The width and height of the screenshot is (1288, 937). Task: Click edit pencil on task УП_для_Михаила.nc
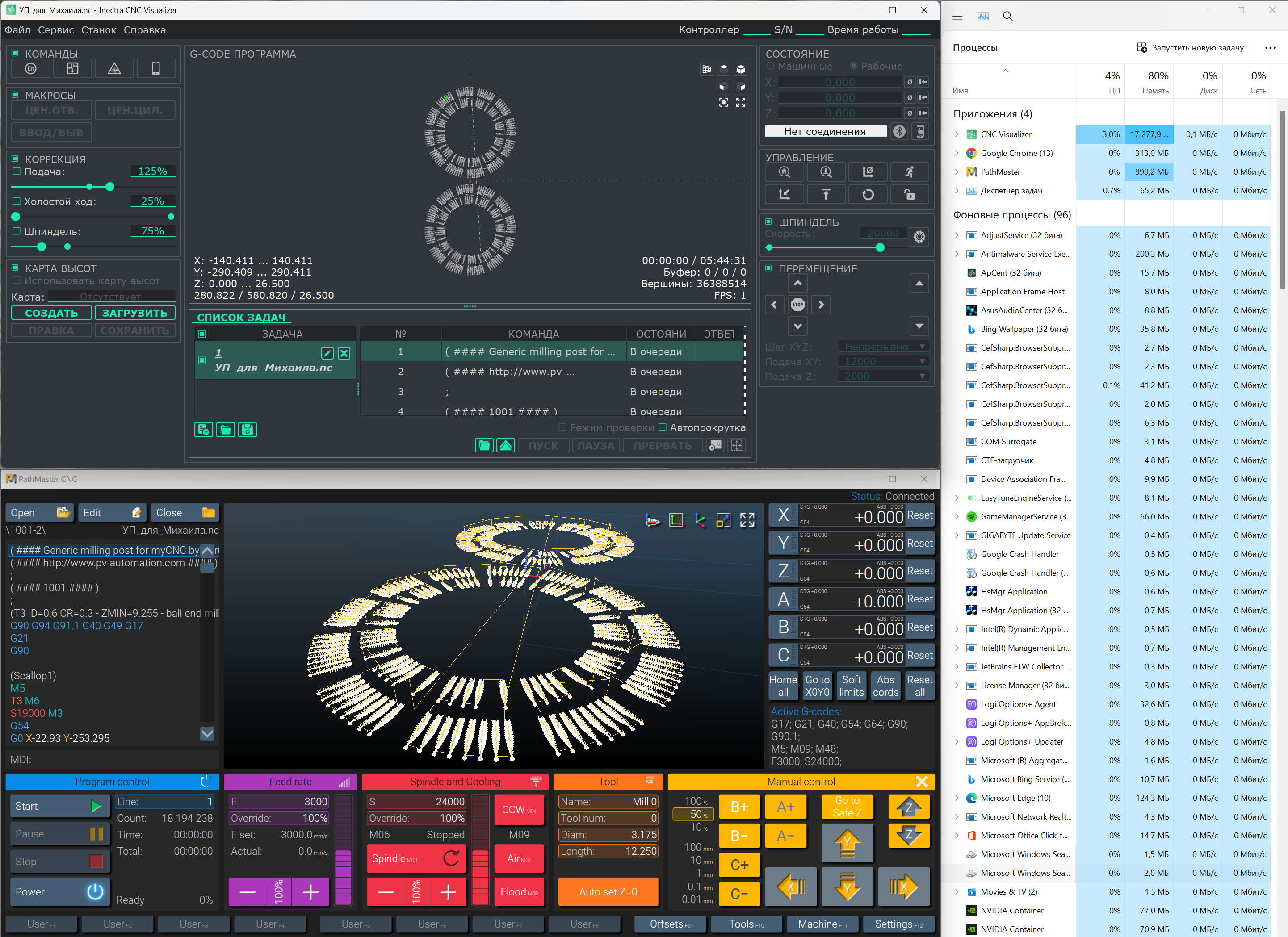coord(327,353)
